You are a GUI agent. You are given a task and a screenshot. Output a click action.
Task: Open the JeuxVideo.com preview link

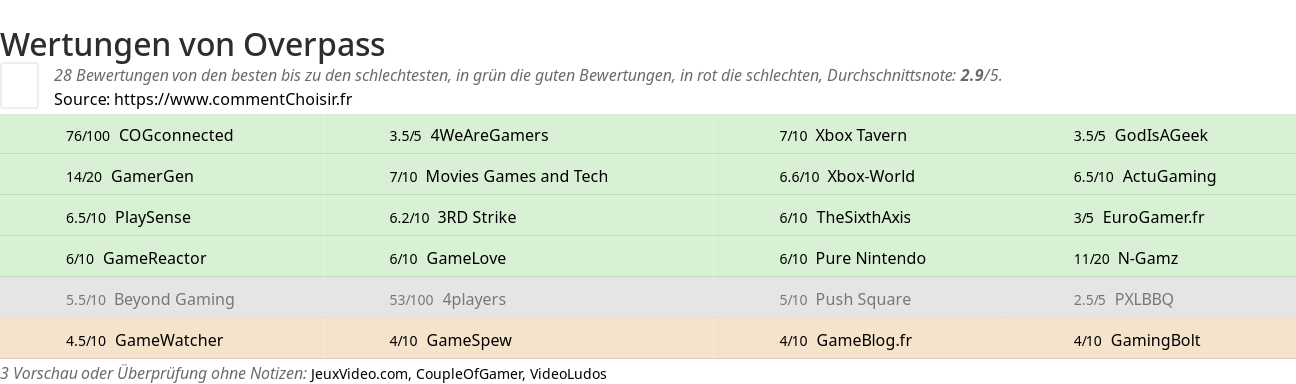360,374
